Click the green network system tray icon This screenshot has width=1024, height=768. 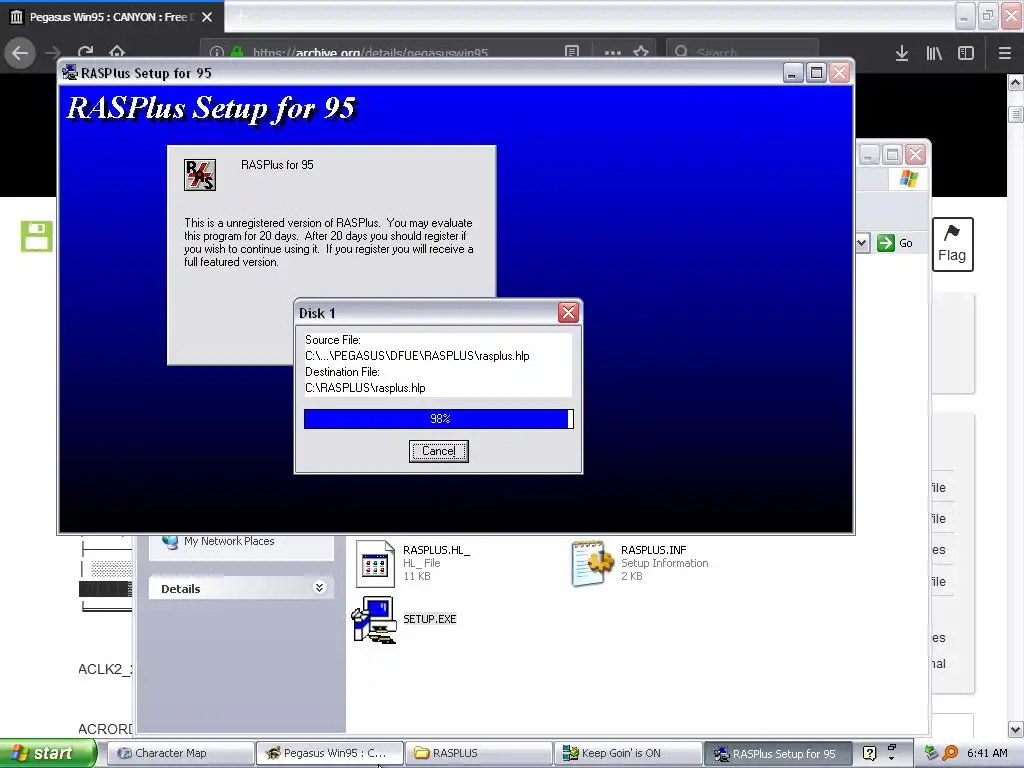click(x=932, y=753)
